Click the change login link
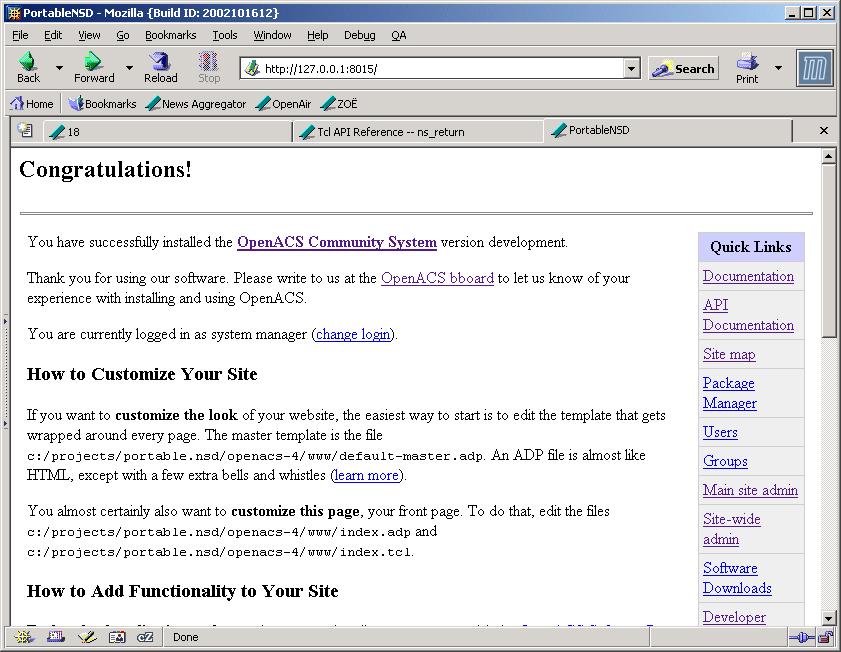 pyautogui.click(x=353, y=335)
